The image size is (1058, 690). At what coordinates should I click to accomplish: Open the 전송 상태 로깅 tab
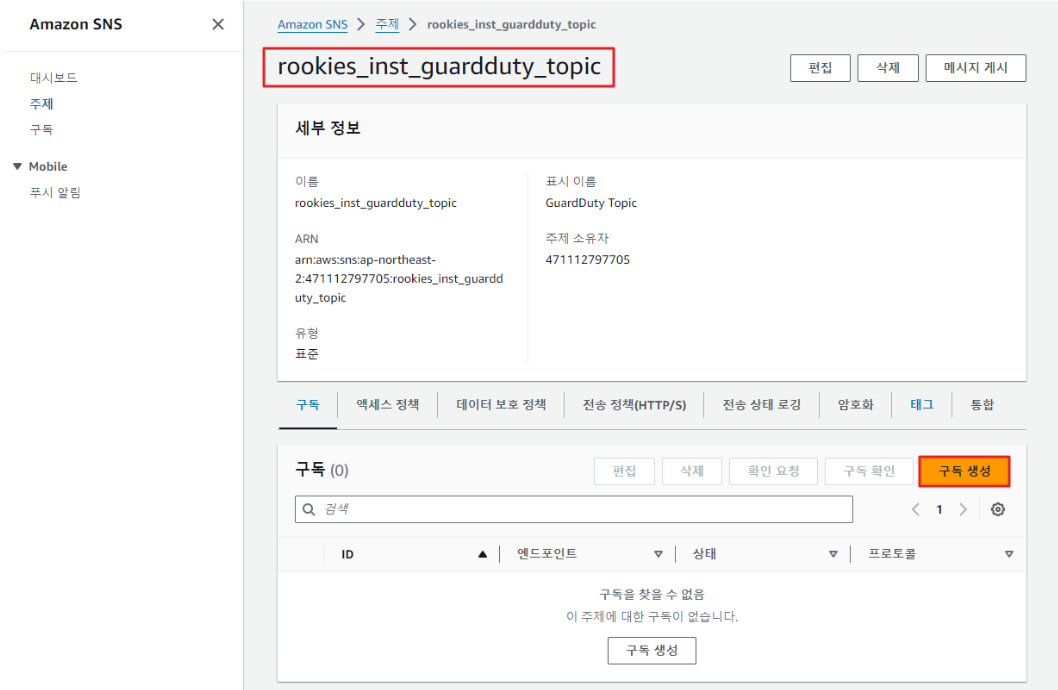(761, 405)
